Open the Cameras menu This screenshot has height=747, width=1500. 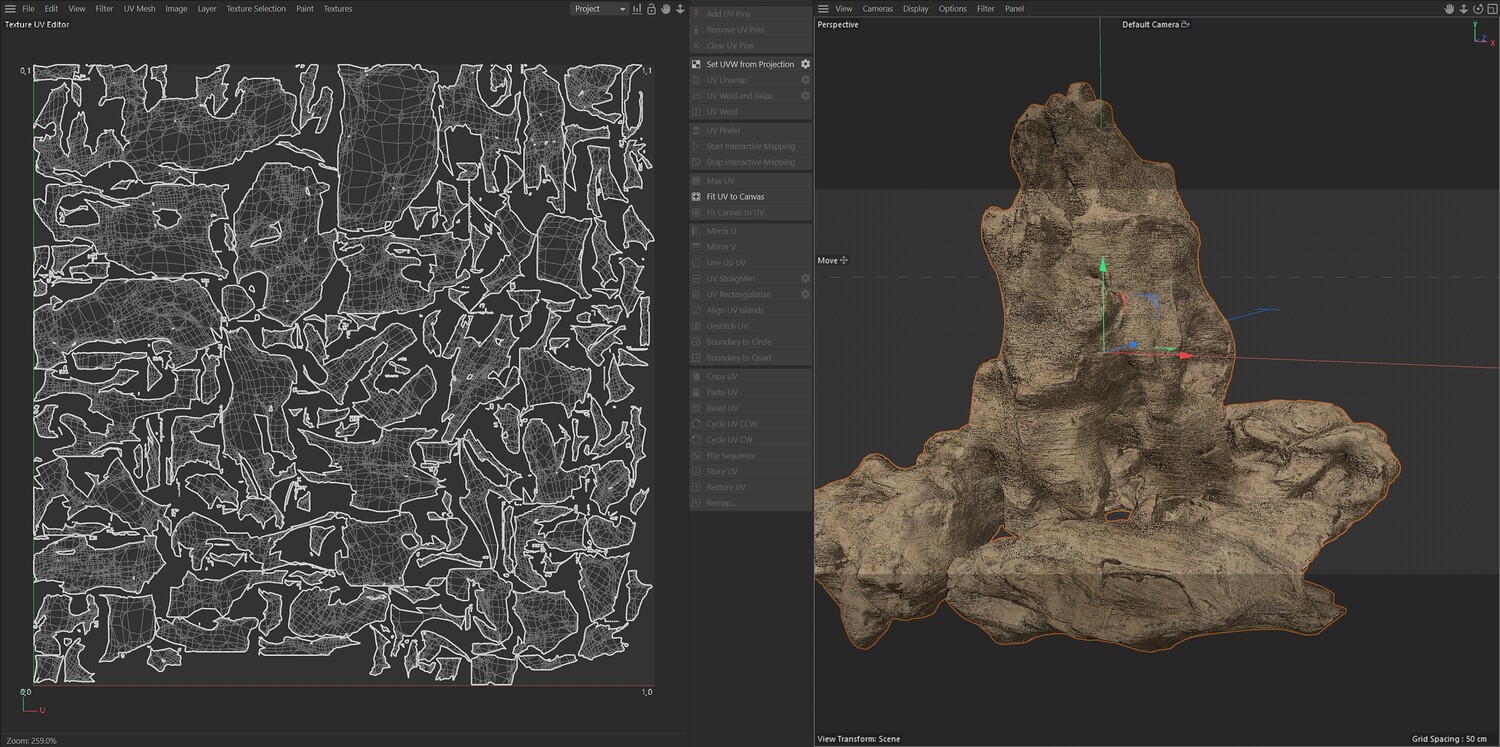coord(878,9)
